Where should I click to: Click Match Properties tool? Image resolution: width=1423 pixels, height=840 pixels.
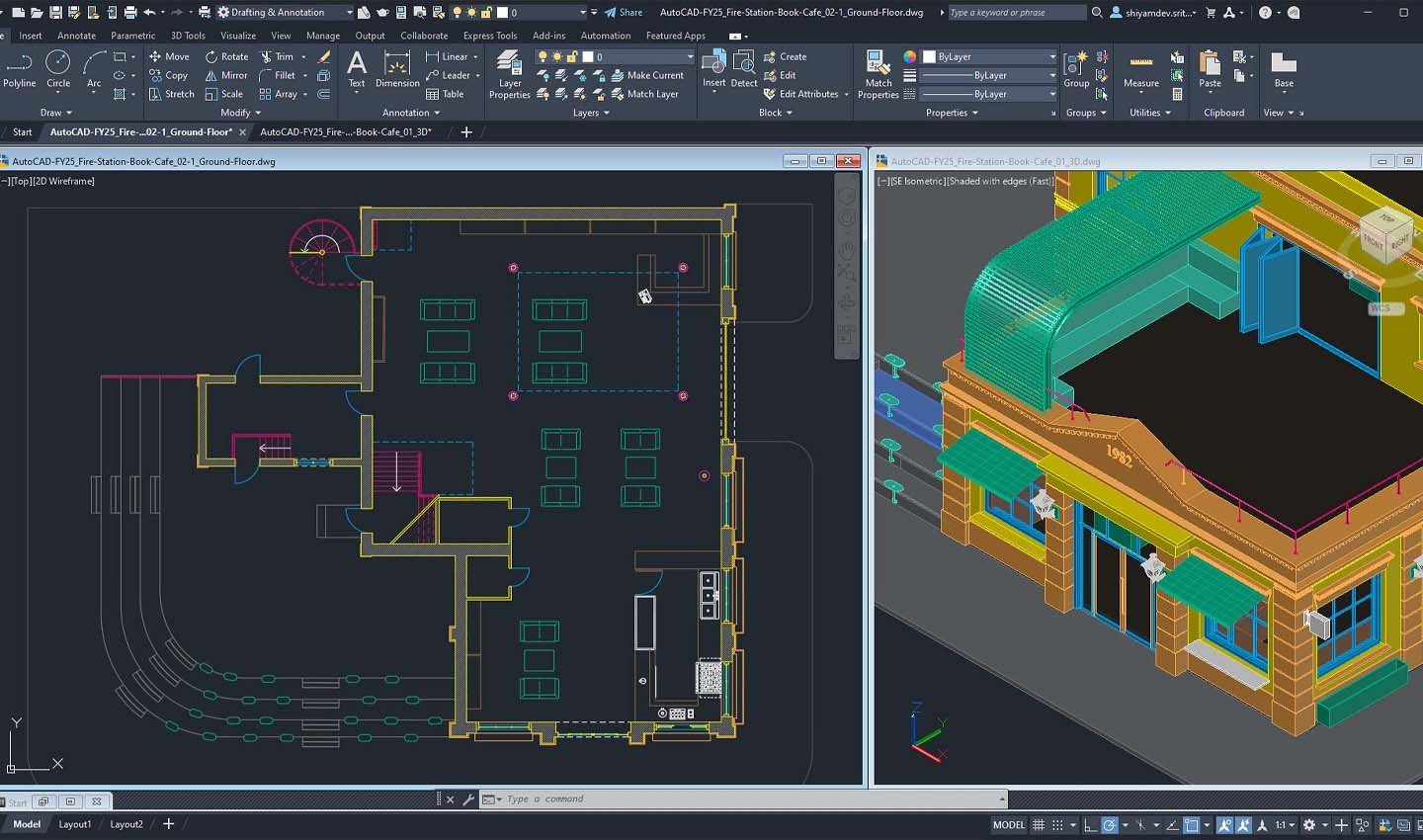tap(878, 75)
